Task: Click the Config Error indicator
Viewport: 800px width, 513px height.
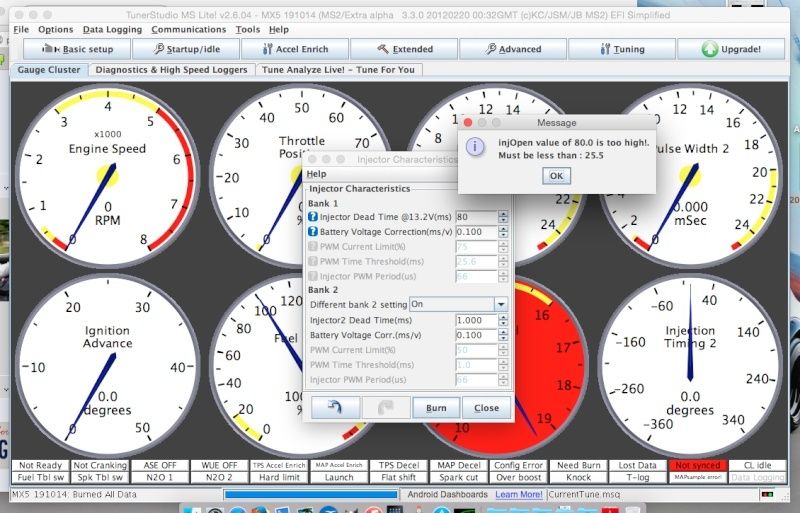Action: coord(518,465)
